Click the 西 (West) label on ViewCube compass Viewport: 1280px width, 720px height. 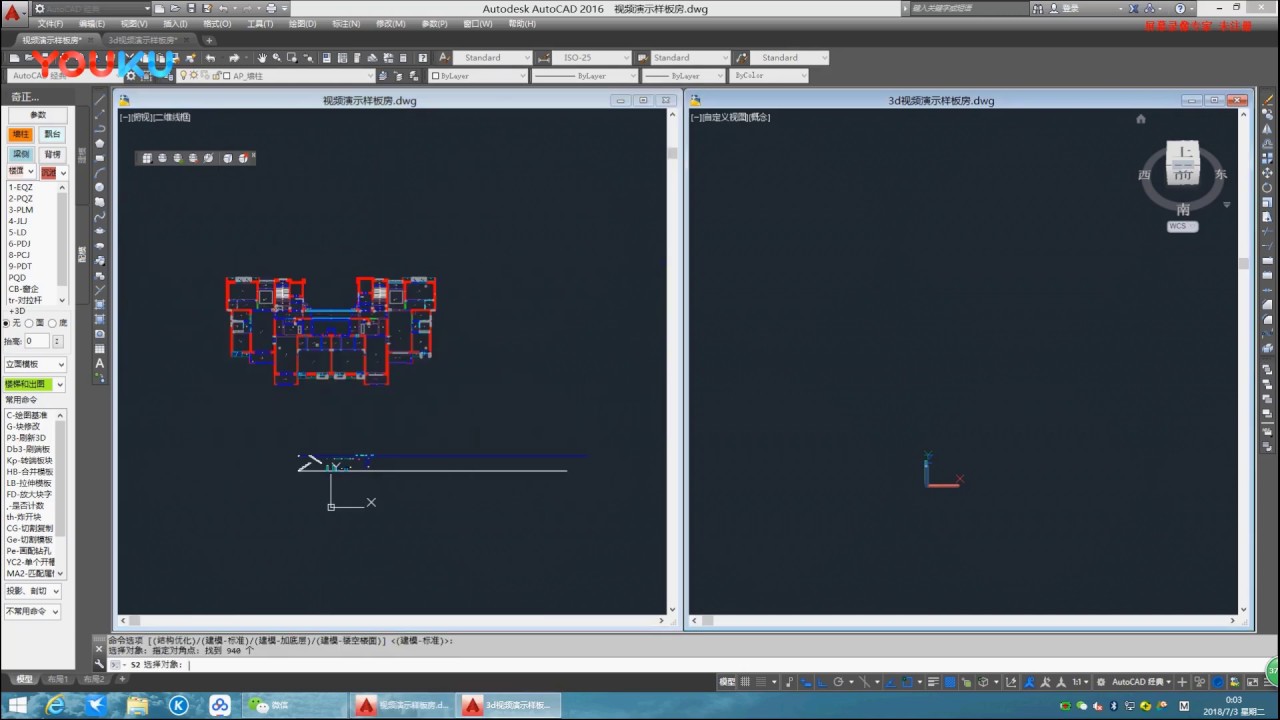point(1145,174)
